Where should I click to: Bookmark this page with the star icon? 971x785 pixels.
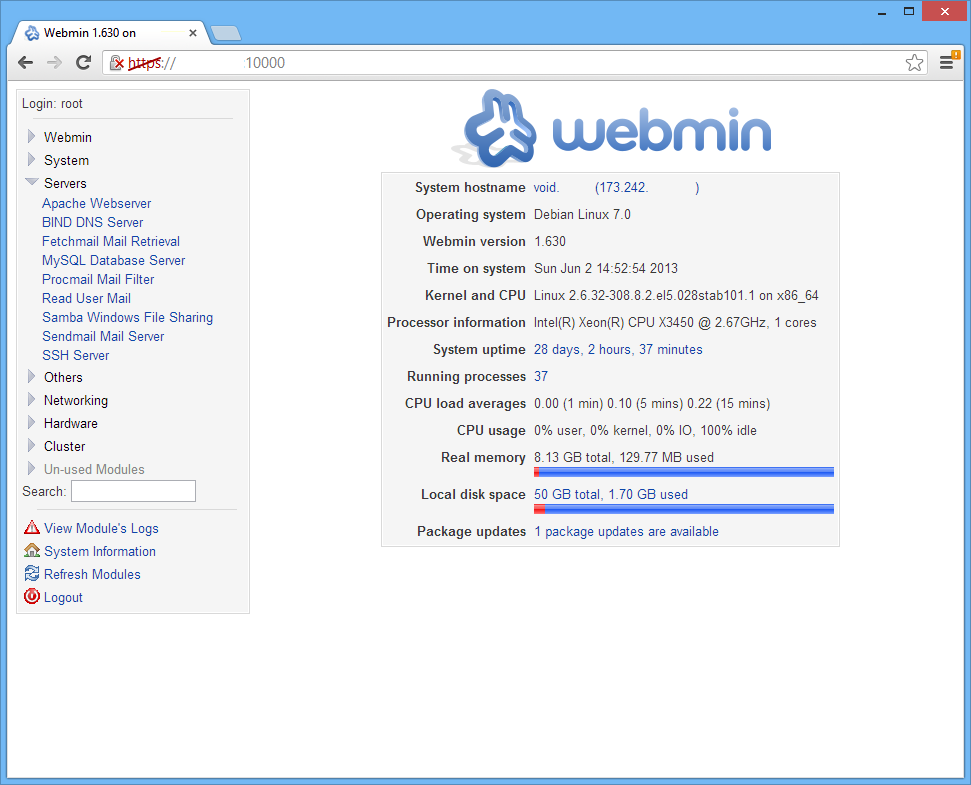coord(914,63)
